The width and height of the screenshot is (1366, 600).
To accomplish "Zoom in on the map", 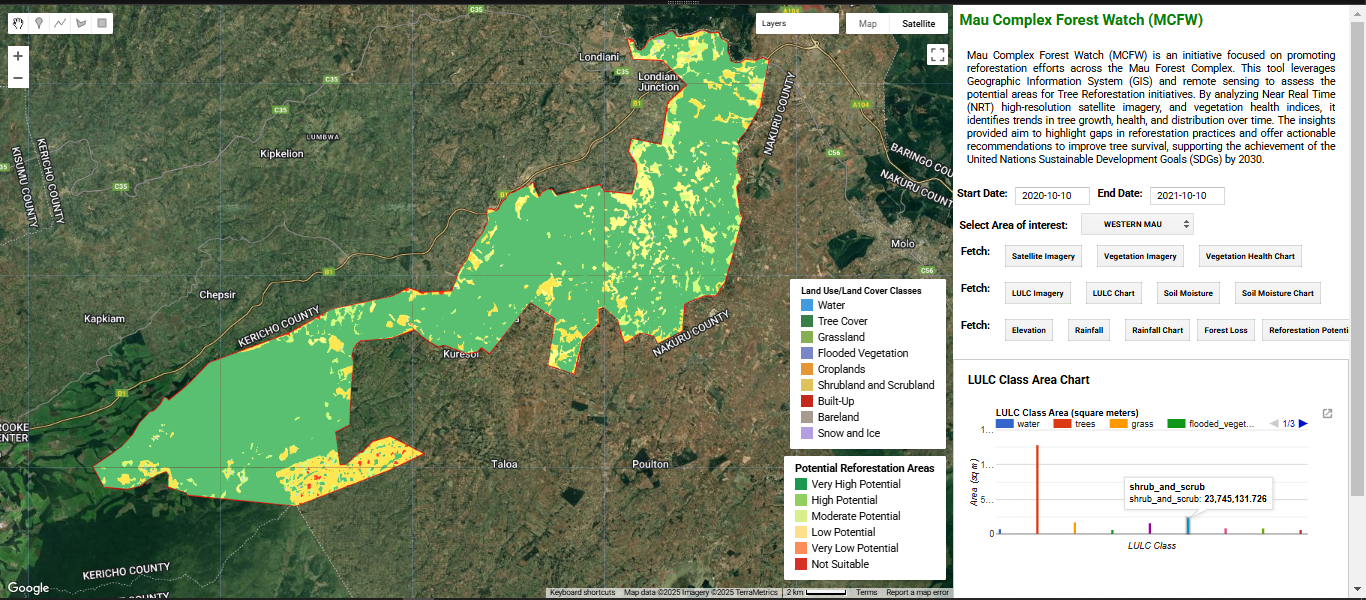I will tap(18, 56).
